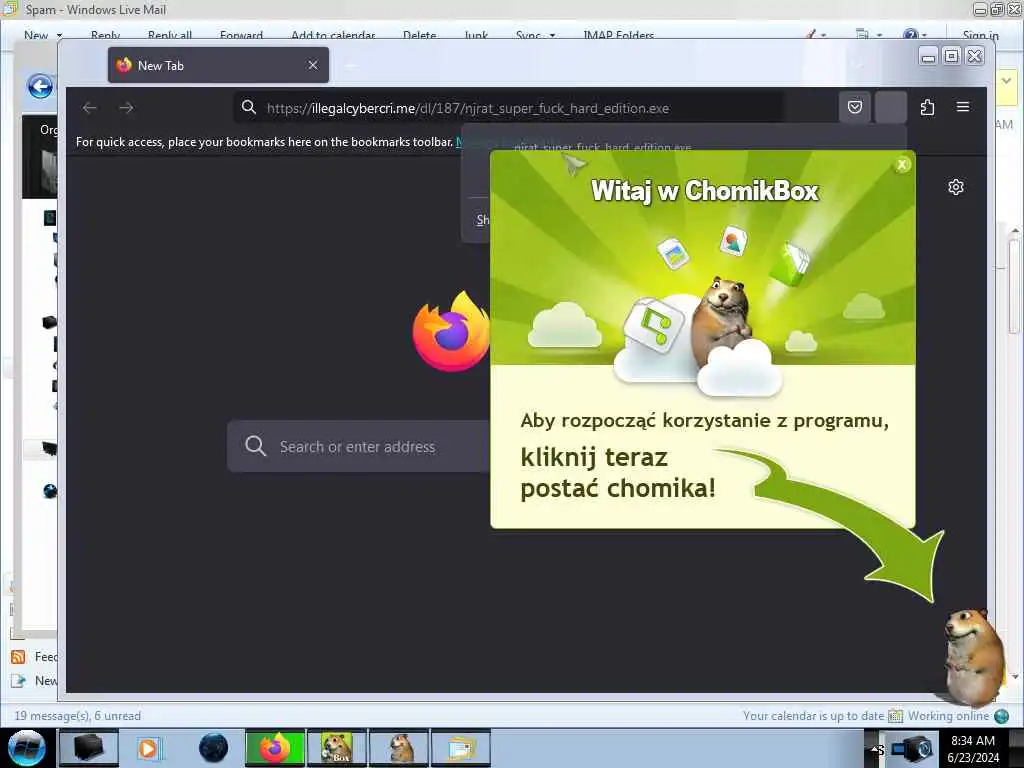Viewport: 1024px width, 768px height.
Task: Select the New Tab tab in Firefox
Action: point(218,65)
